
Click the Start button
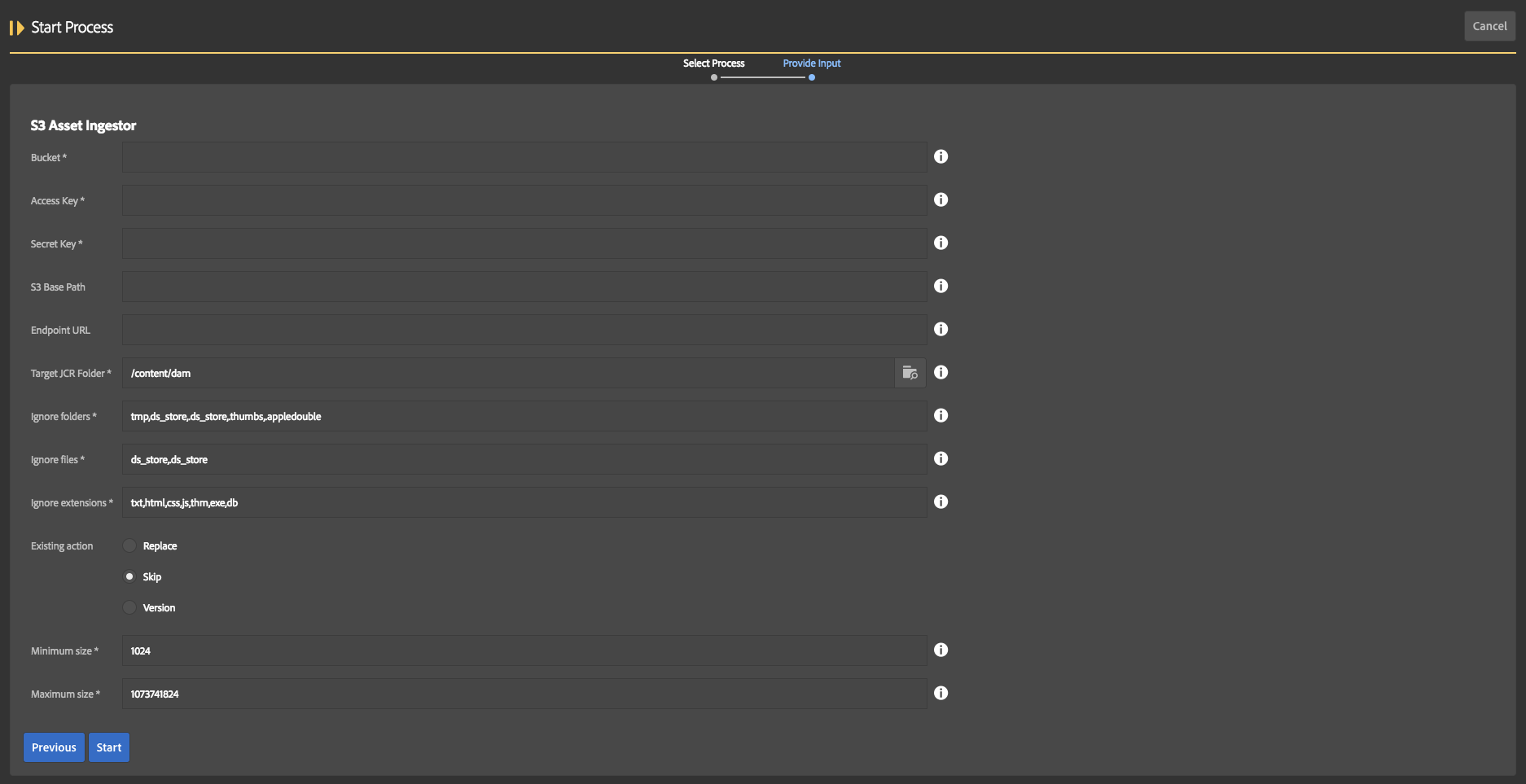108,747
